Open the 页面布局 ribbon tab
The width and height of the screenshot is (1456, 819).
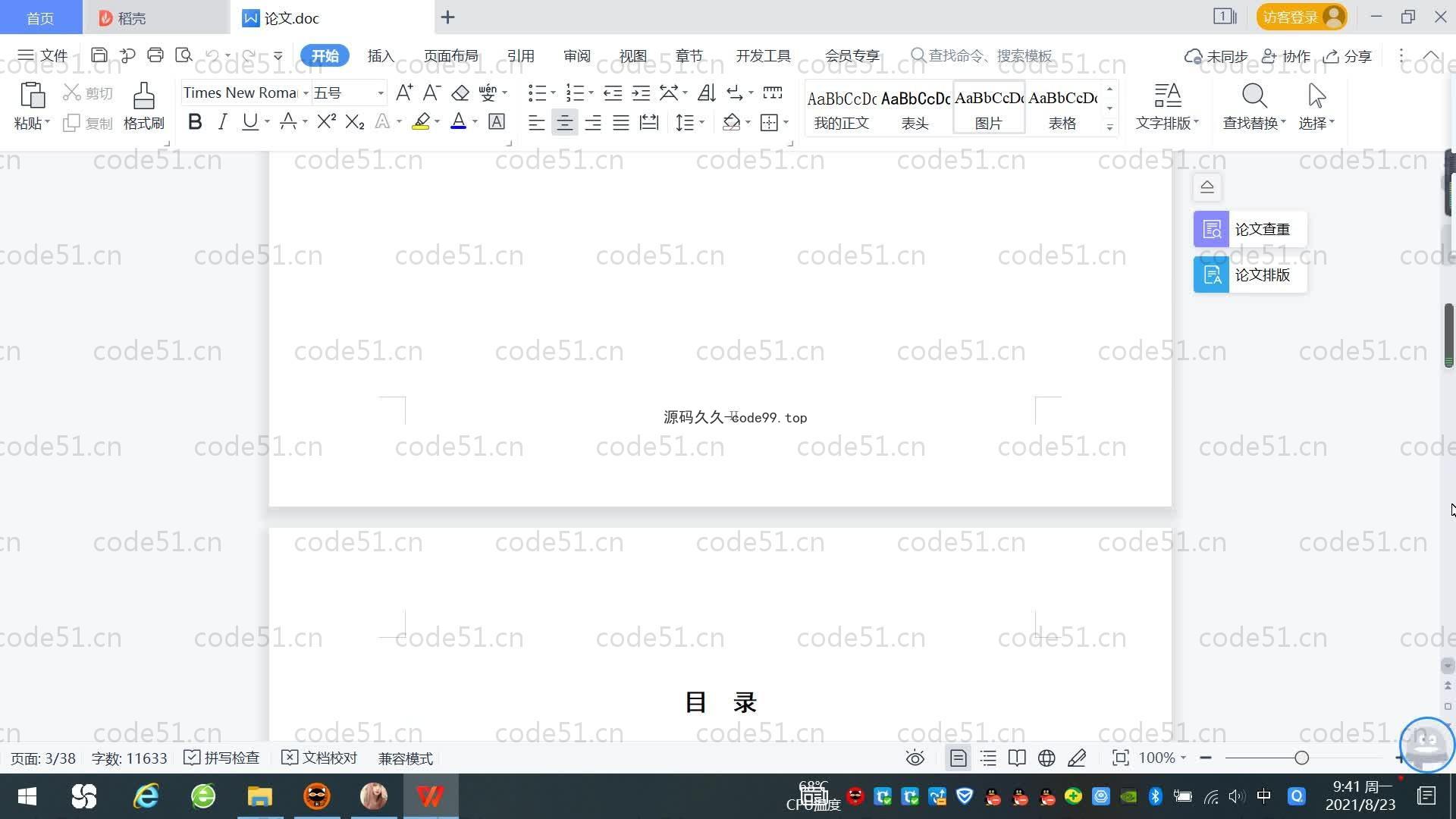pyautogui.click(x=450, y=56)
